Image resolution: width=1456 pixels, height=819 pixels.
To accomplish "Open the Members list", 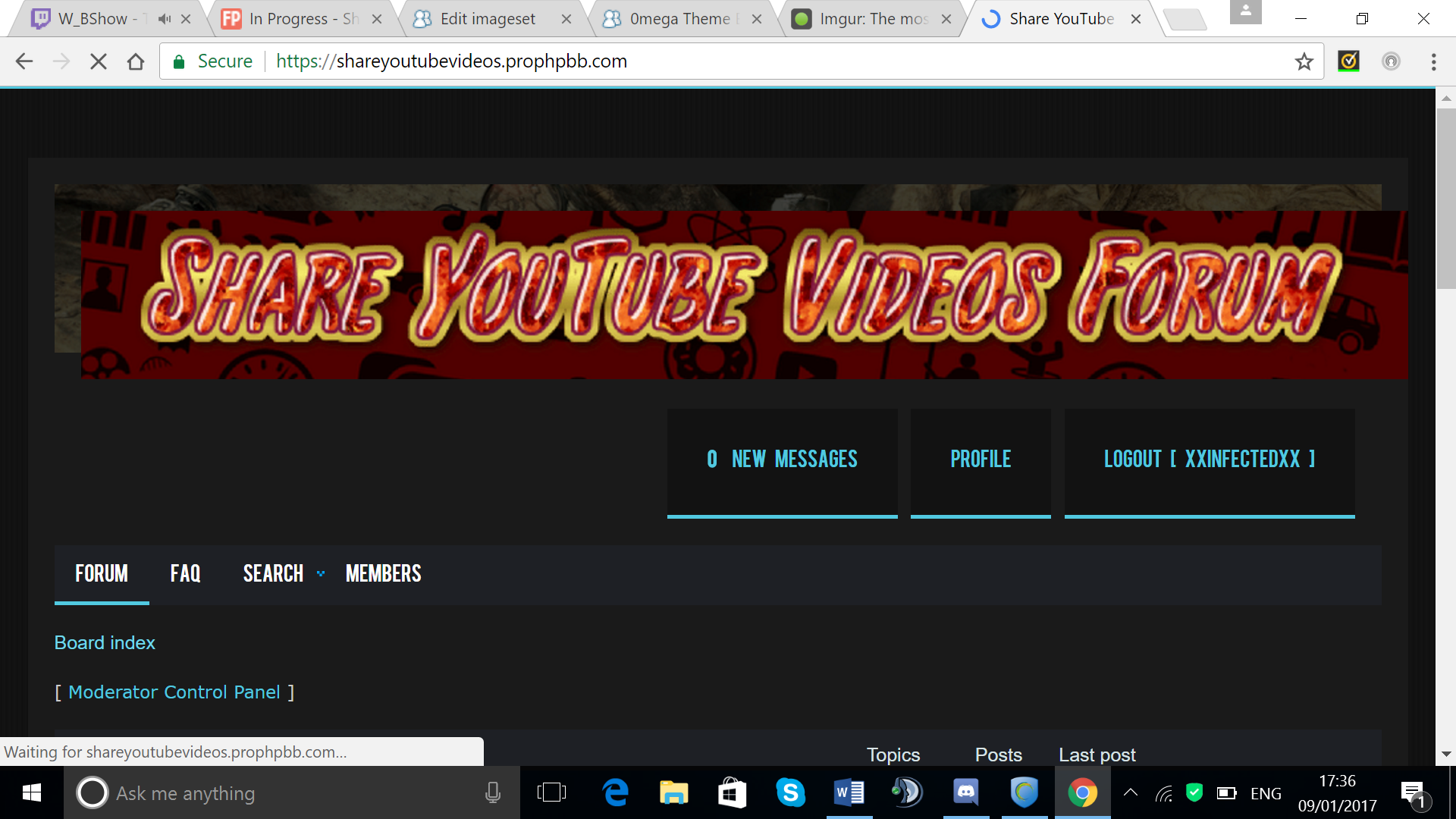I will [x=384, y=574].
